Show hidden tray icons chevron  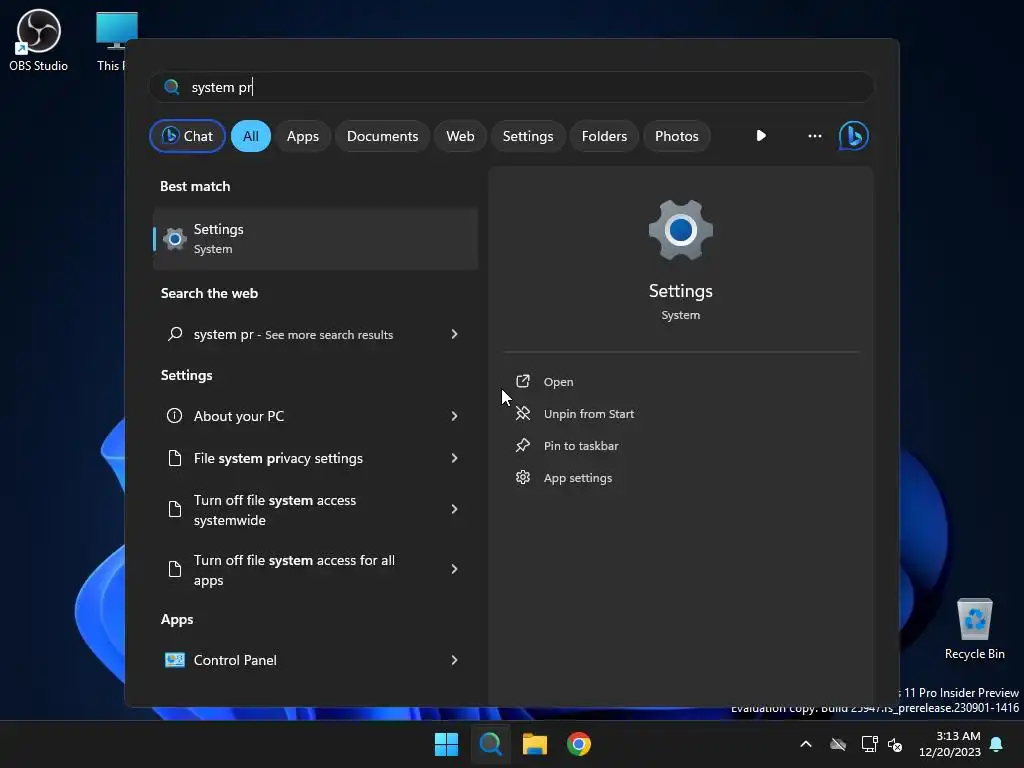[x=806, y=744]
